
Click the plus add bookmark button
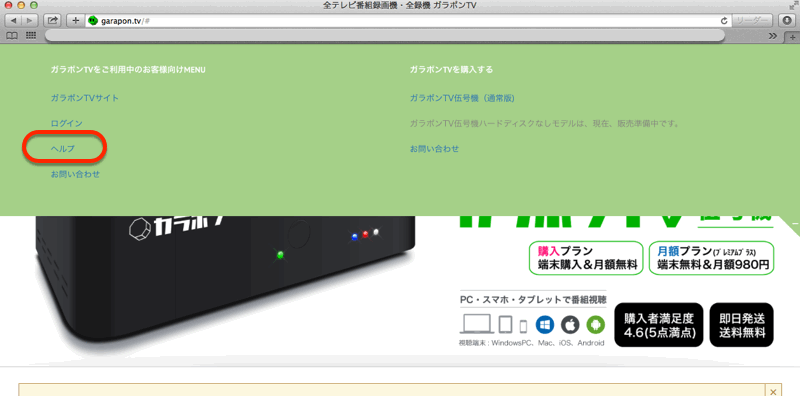click(76, 20)
